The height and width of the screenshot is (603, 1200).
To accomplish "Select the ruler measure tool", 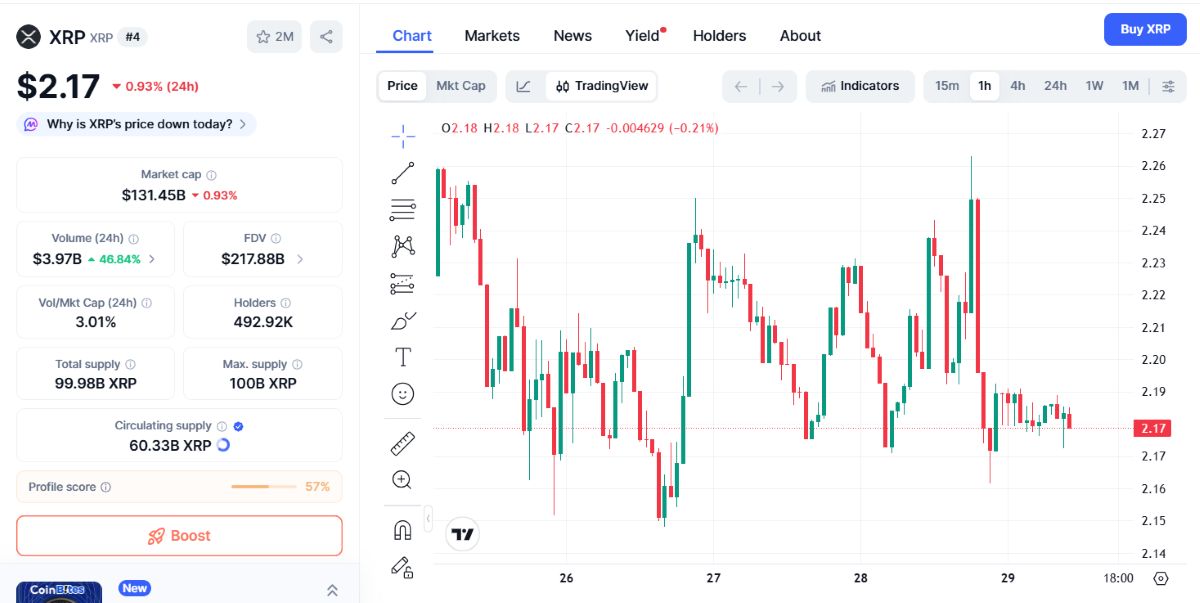I will (x=403, y=443).
